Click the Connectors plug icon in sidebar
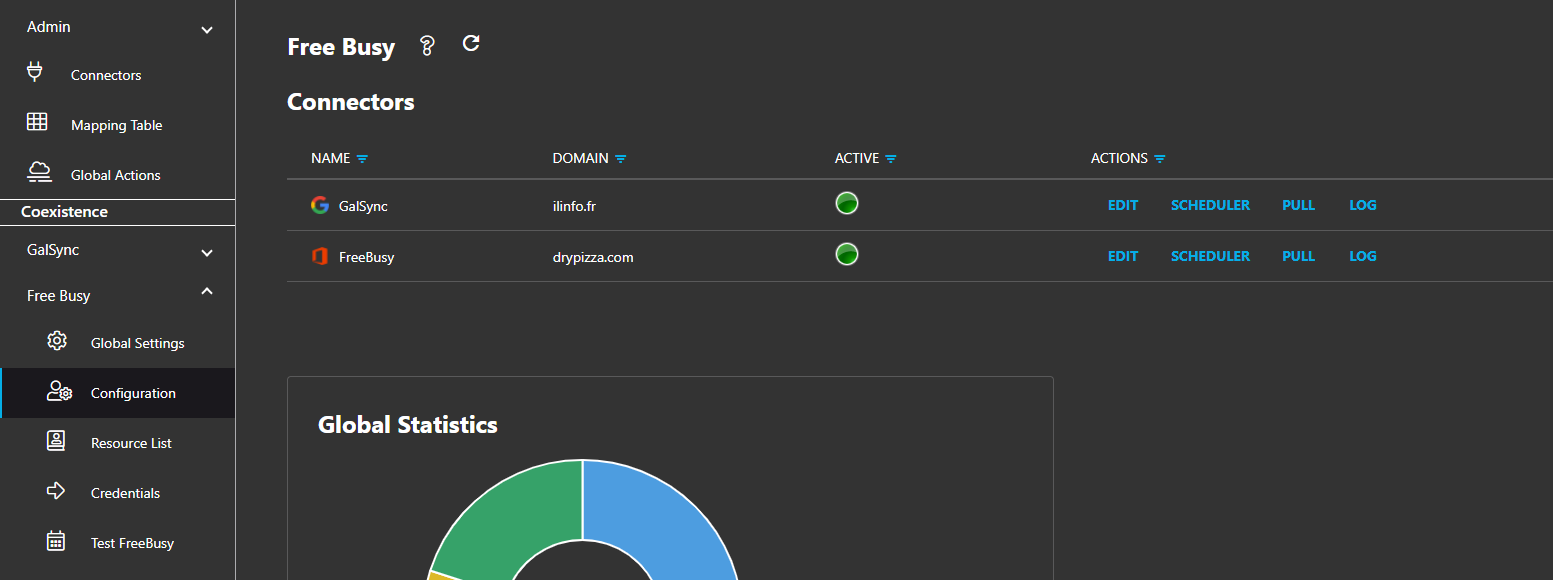The width and height of the screenshot is (1553, 580). click(x=36, y=72)
